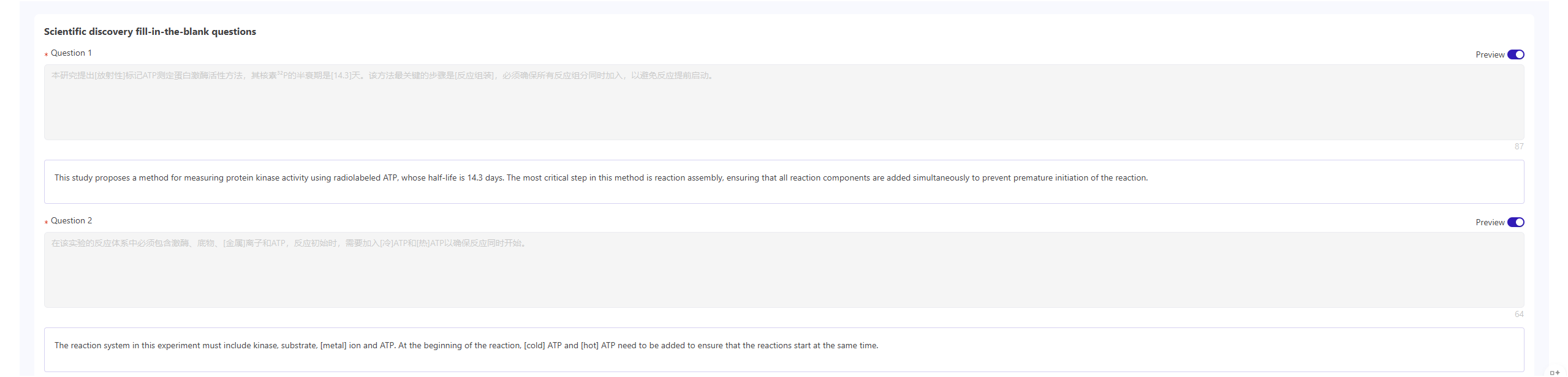Click the "[cold]" blank in Question 2 preview

click(534, 346)
